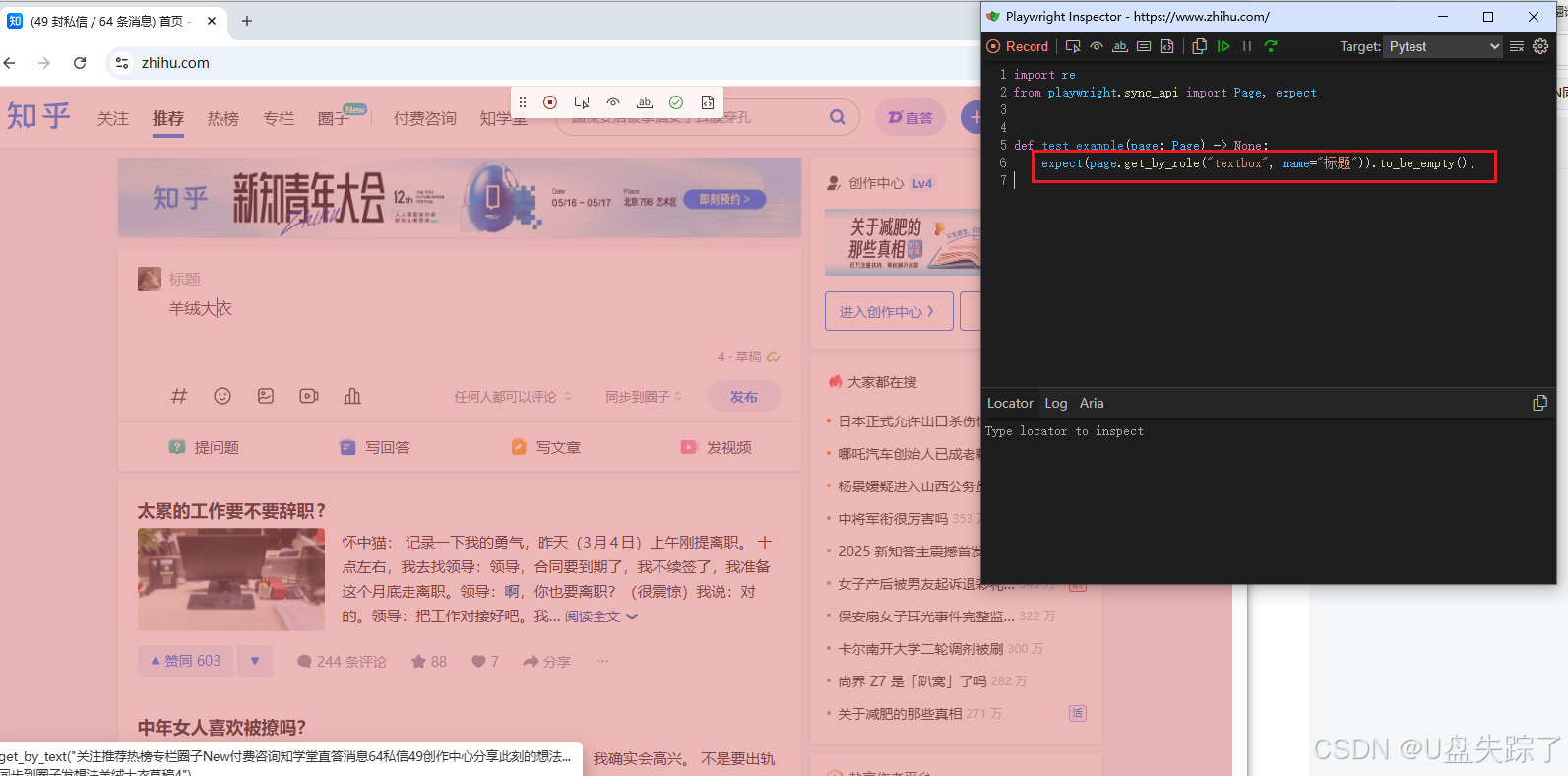Switch to the Locator tab
The image size is (1568, 776).
[1010, 403]
